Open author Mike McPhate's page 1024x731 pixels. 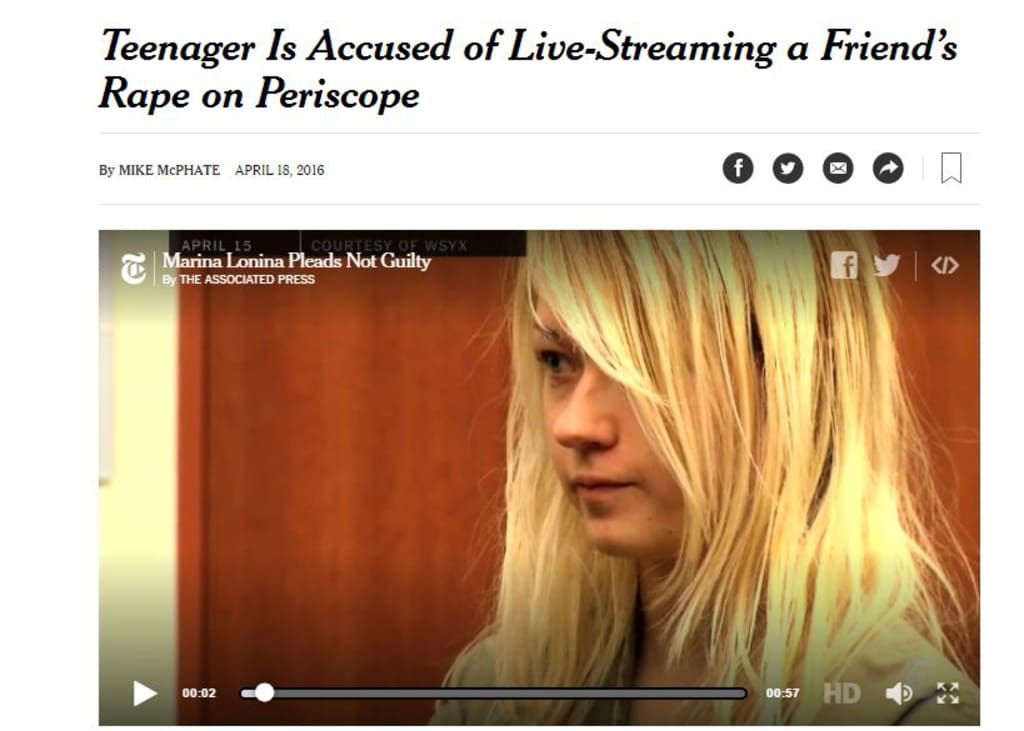point(169,170)
